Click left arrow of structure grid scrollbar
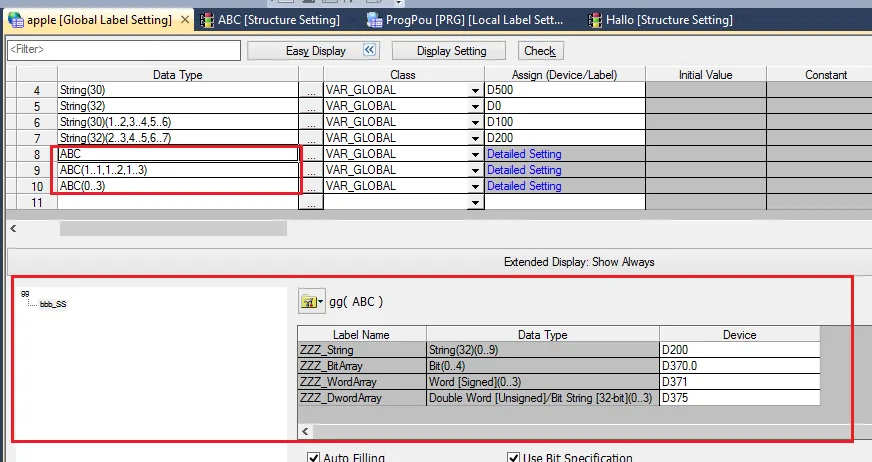Viewport: 872px width, 462px height. pos(305,431)
